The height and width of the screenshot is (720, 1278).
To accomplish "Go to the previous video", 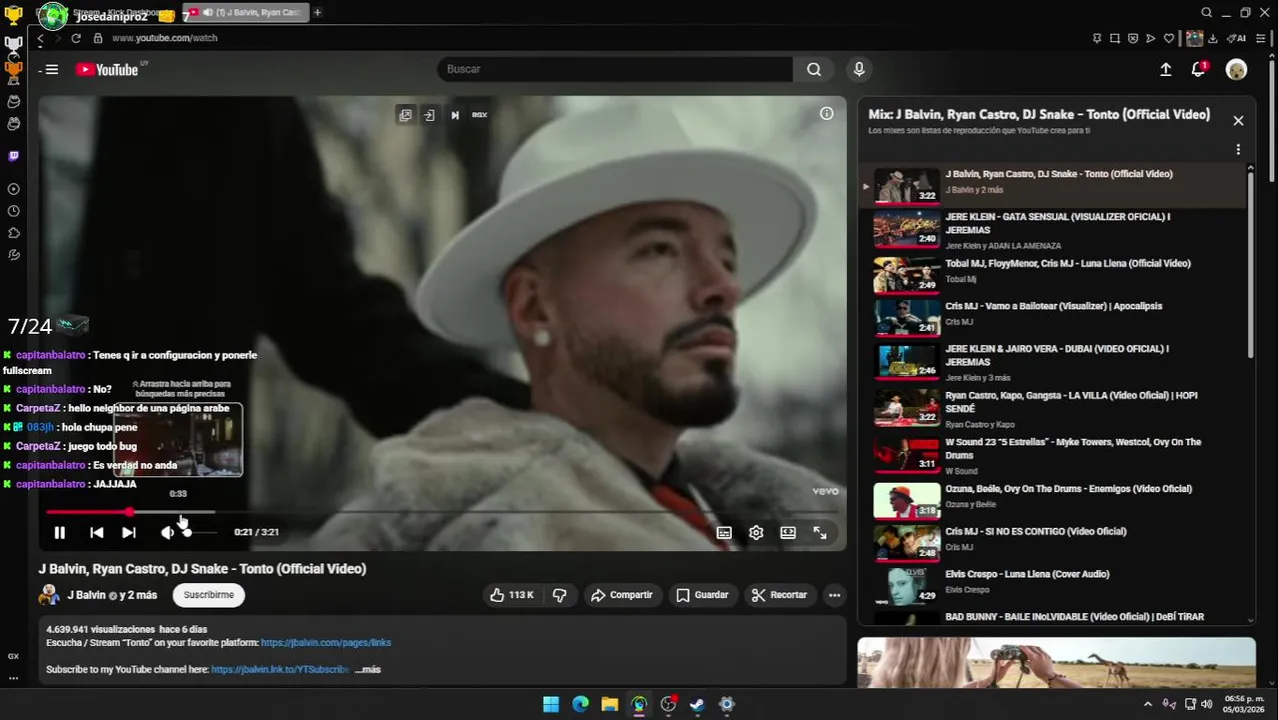I will (x=97, y=533).
